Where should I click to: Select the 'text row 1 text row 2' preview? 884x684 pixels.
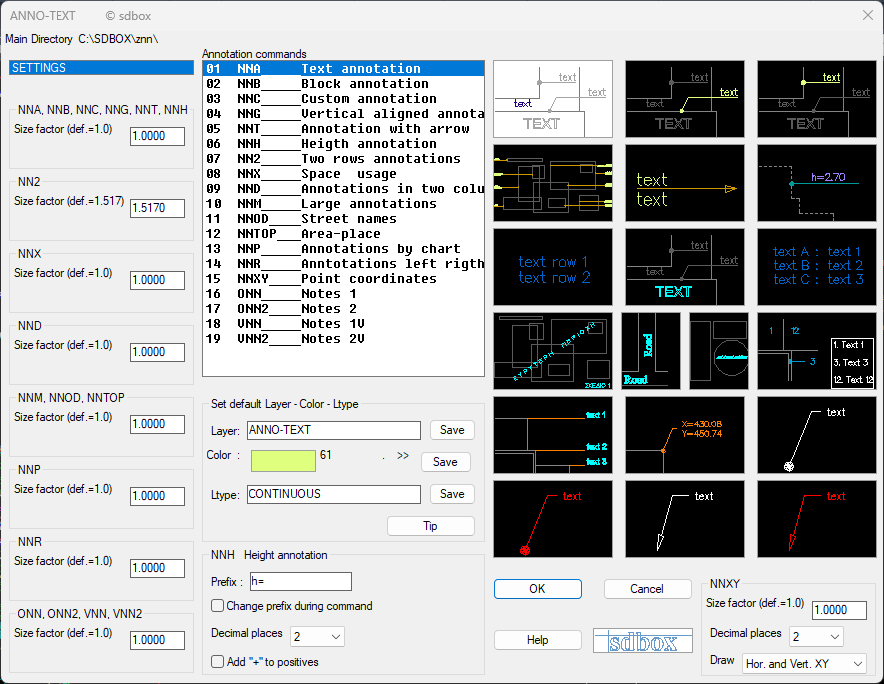pyautogui.click(x=552, y=267)
